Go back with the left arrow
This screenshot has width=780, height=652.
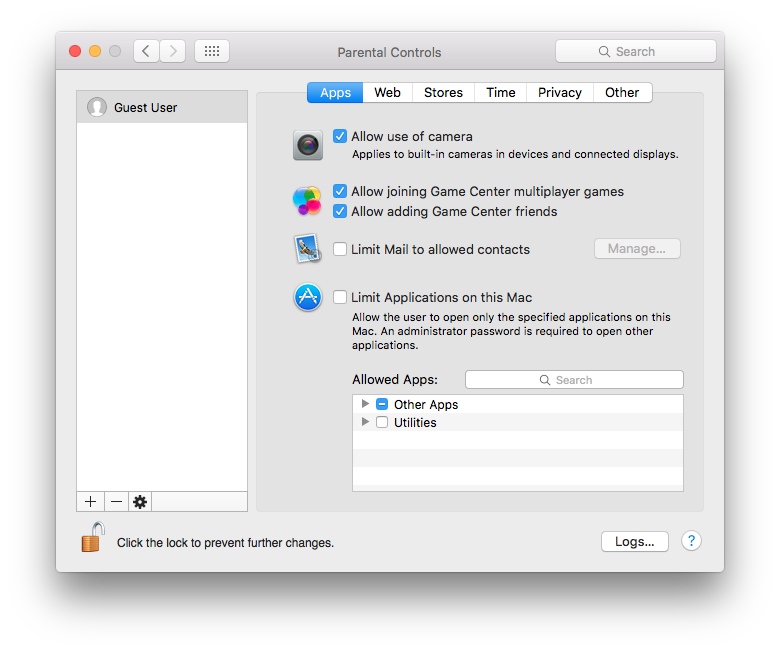point(146,51)
